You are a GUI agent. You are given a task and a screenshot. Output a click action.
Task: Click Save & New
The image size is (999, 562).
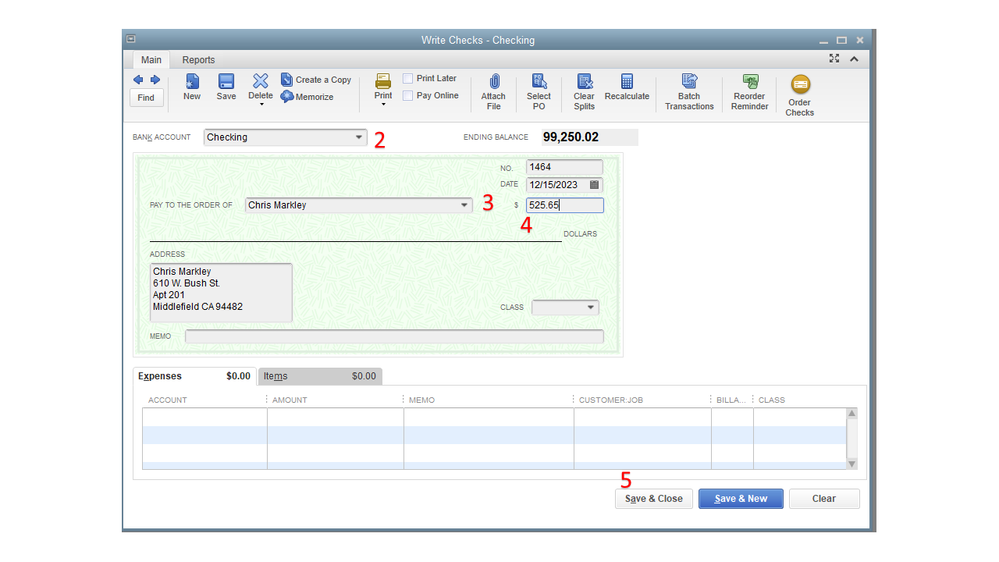click(x=741, y=498)
